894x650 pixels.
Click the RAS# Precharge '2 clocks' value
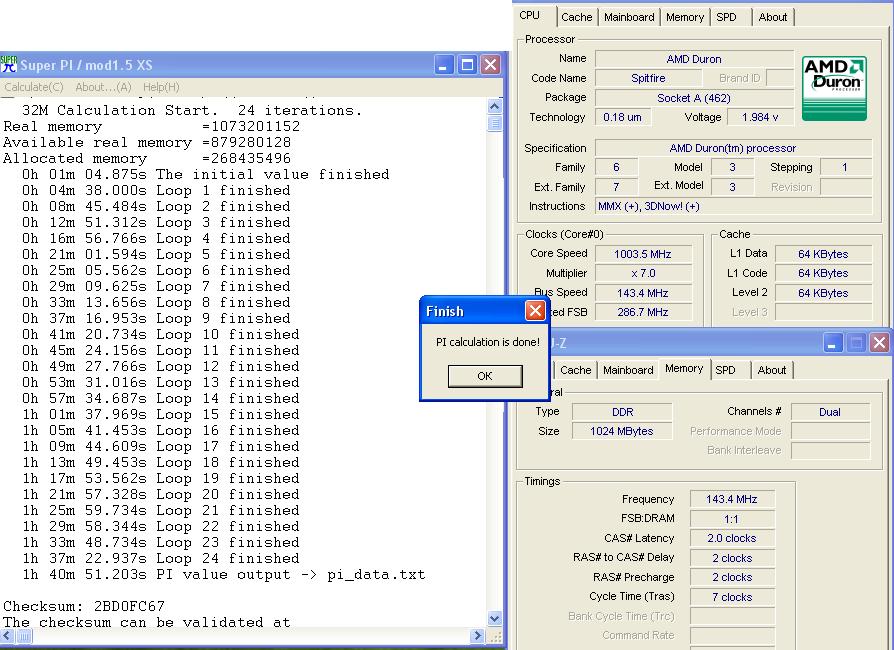pyautogui.click(x=732, y=577)
